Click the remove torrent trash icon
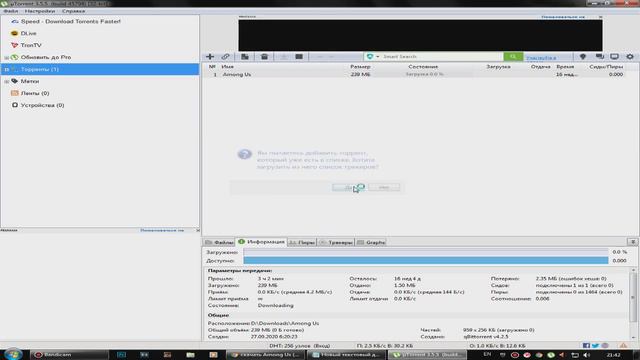The width and height of the screenshot is (640, 360). [264, 56]
